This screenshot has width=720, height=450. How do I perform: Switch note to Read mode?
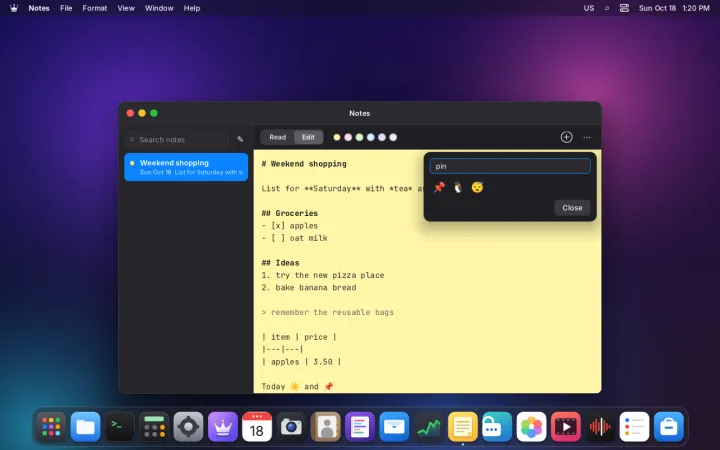[277, 137]
